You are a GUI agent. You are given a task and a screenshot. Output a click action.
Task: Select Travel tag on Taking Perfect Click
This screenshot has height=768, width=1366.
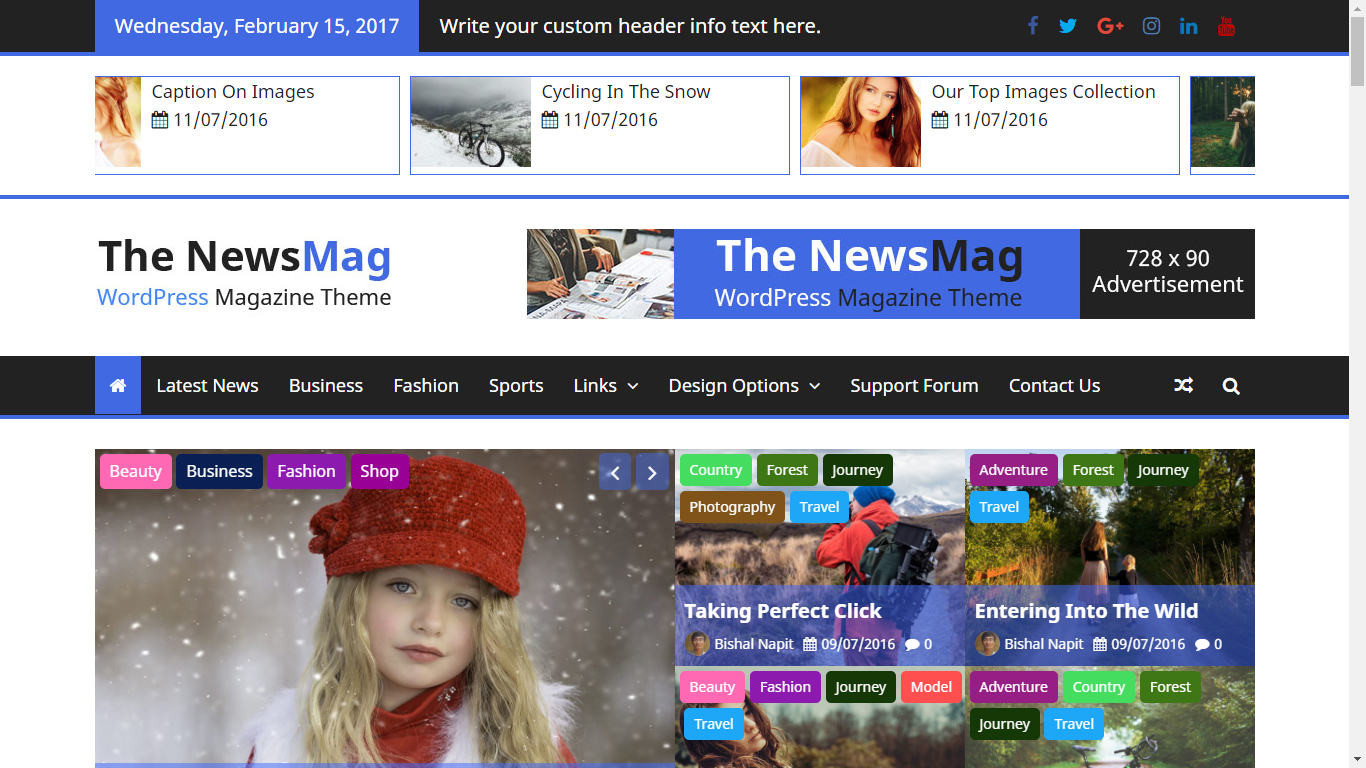[x=819, y=507]
